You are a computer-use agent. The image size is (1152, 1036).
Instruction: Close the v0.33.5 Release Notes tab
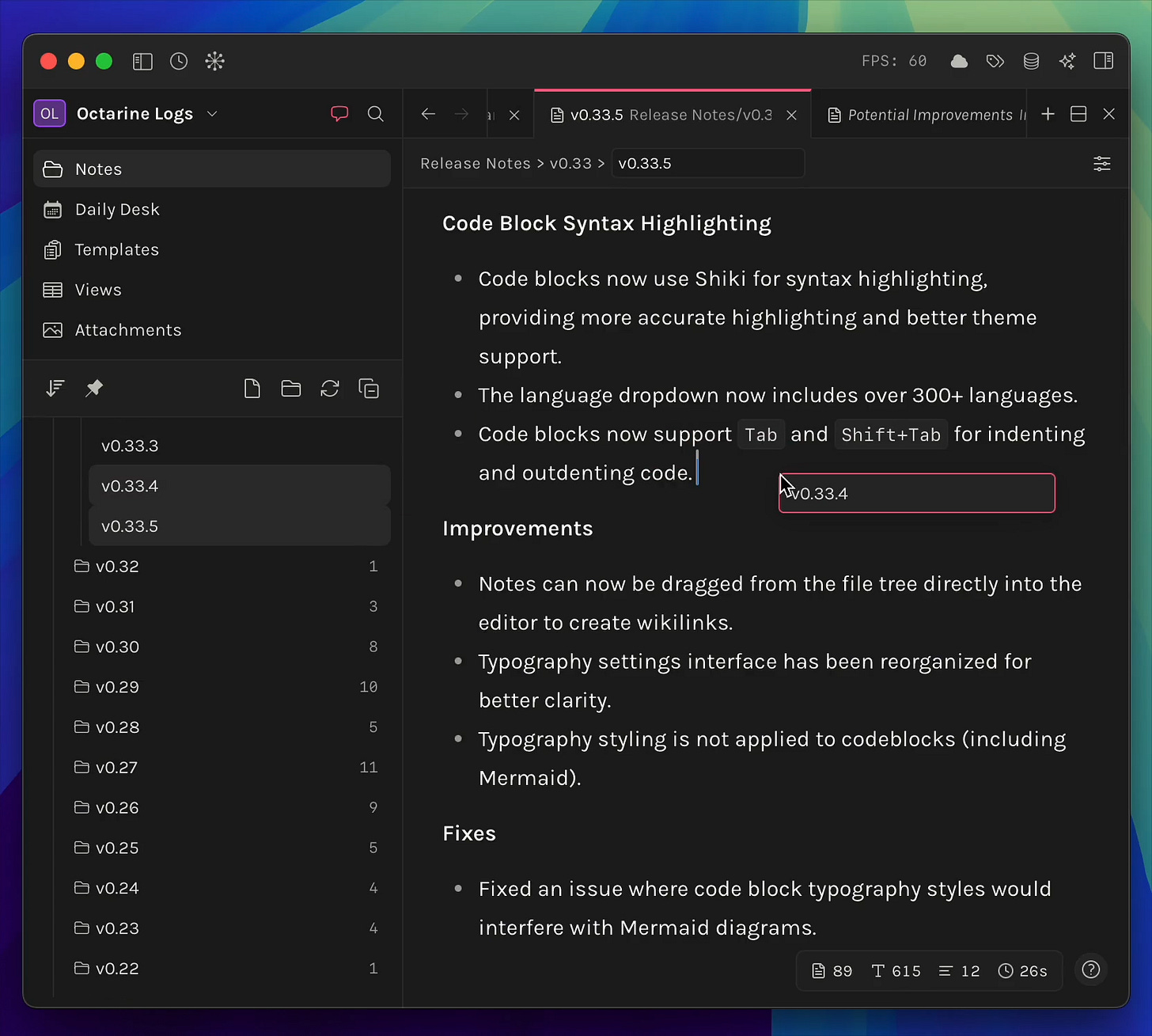coord(791,115)
